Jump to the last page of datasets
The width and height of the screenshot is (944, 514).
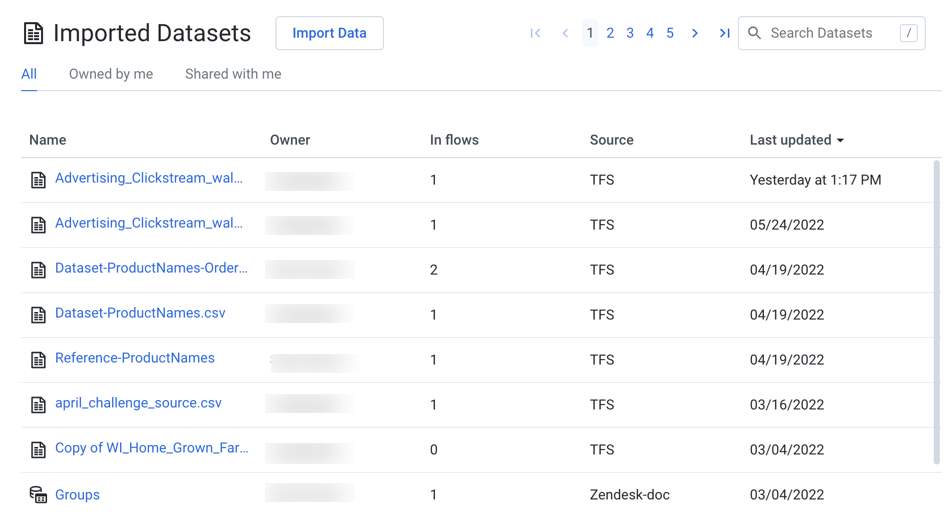(x=724, y=33)
